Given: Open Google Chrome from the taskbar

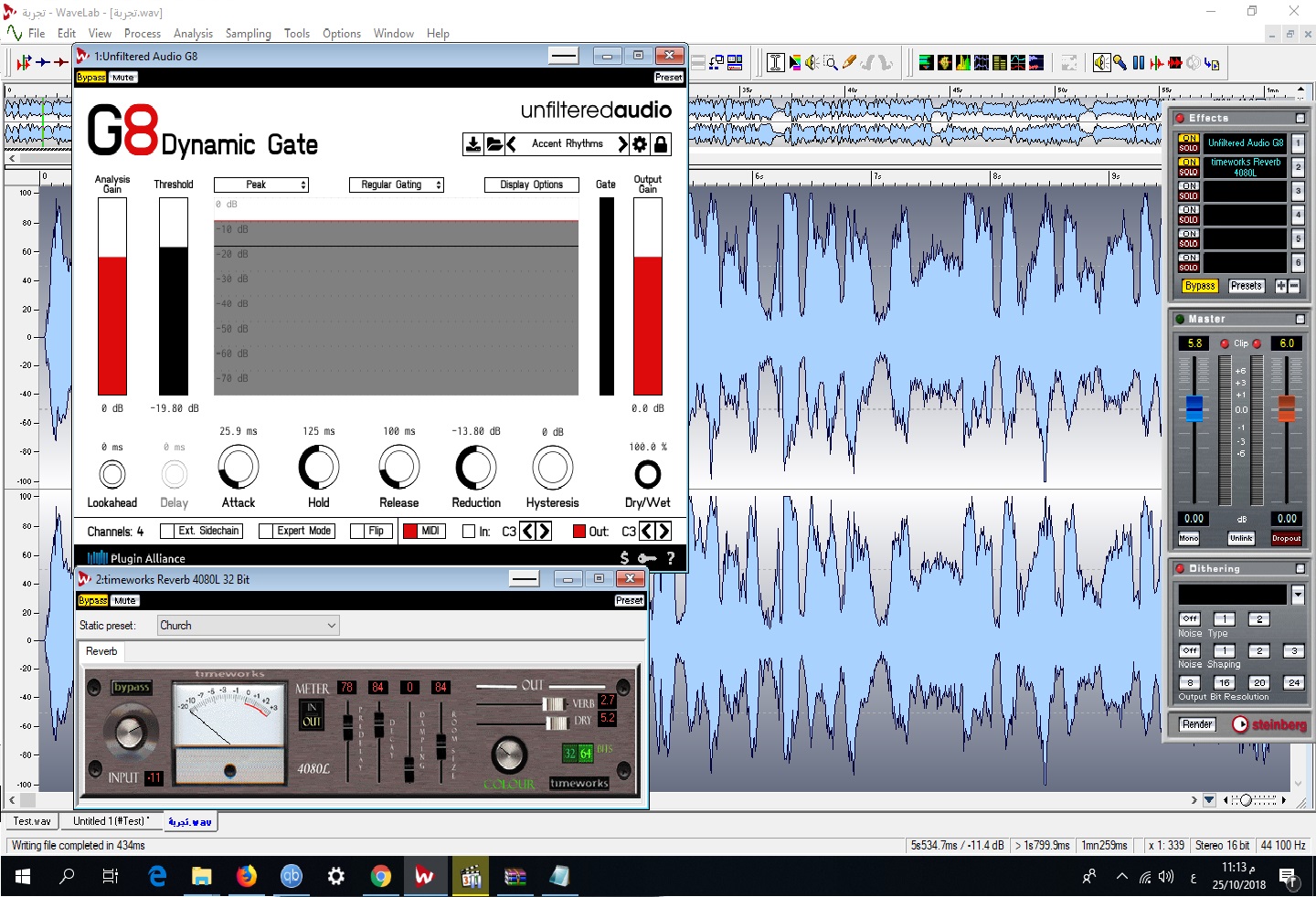Looking at the screenshot, I should tap(381, 876).
